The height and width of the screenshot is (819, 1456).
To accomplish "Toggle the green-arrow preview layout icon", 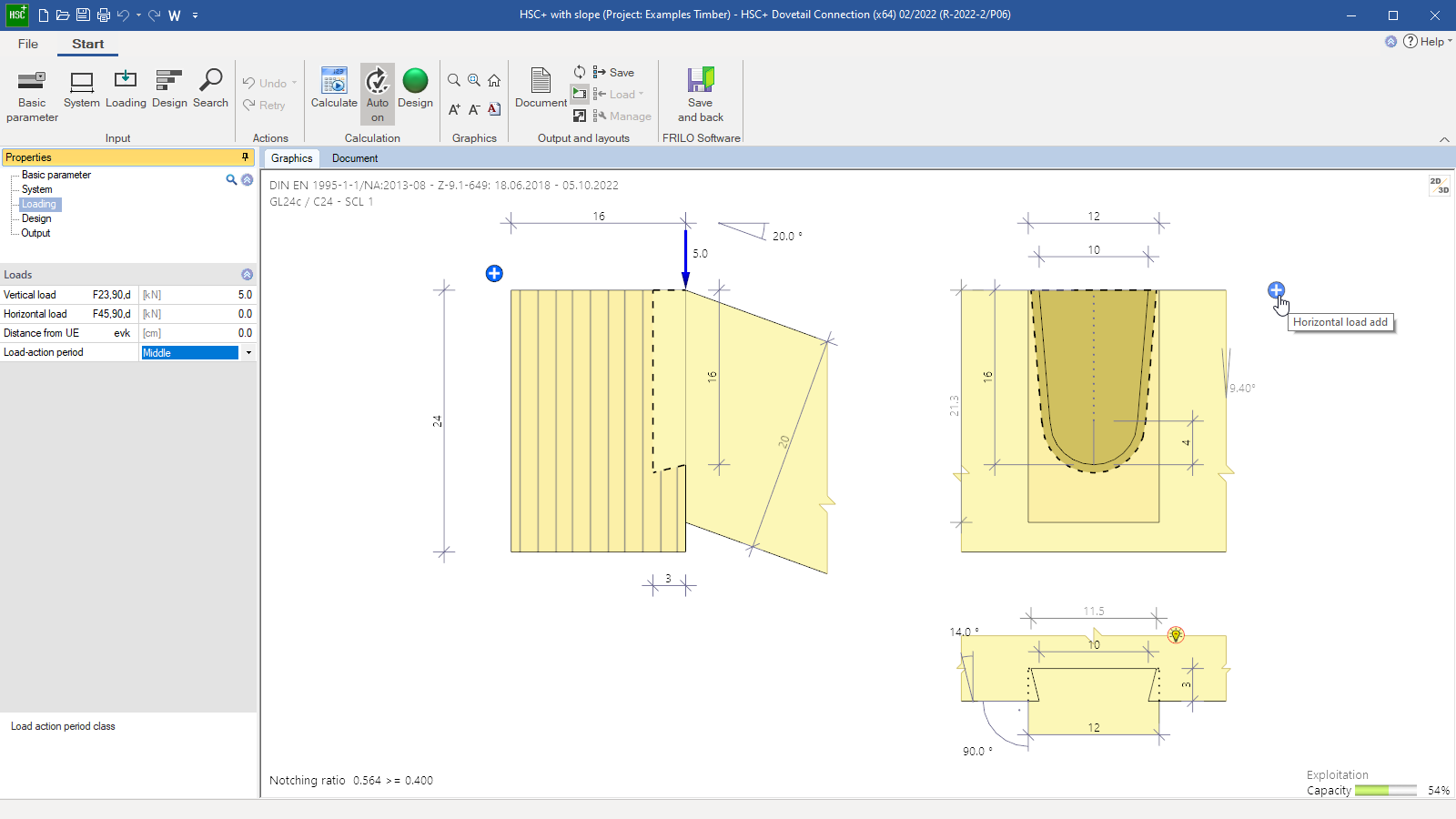I will point(580,93).
